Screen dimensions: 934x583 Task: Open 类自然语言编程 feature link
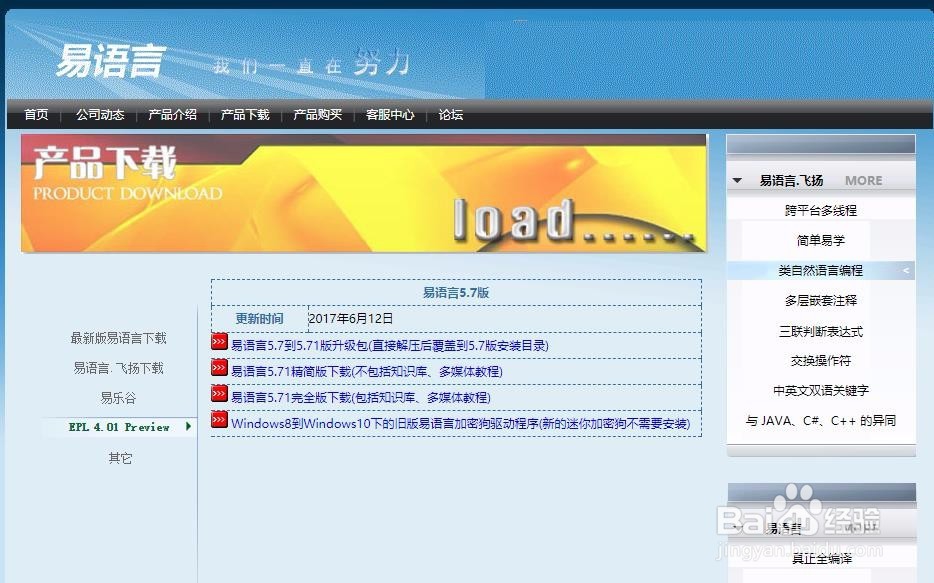821,270
